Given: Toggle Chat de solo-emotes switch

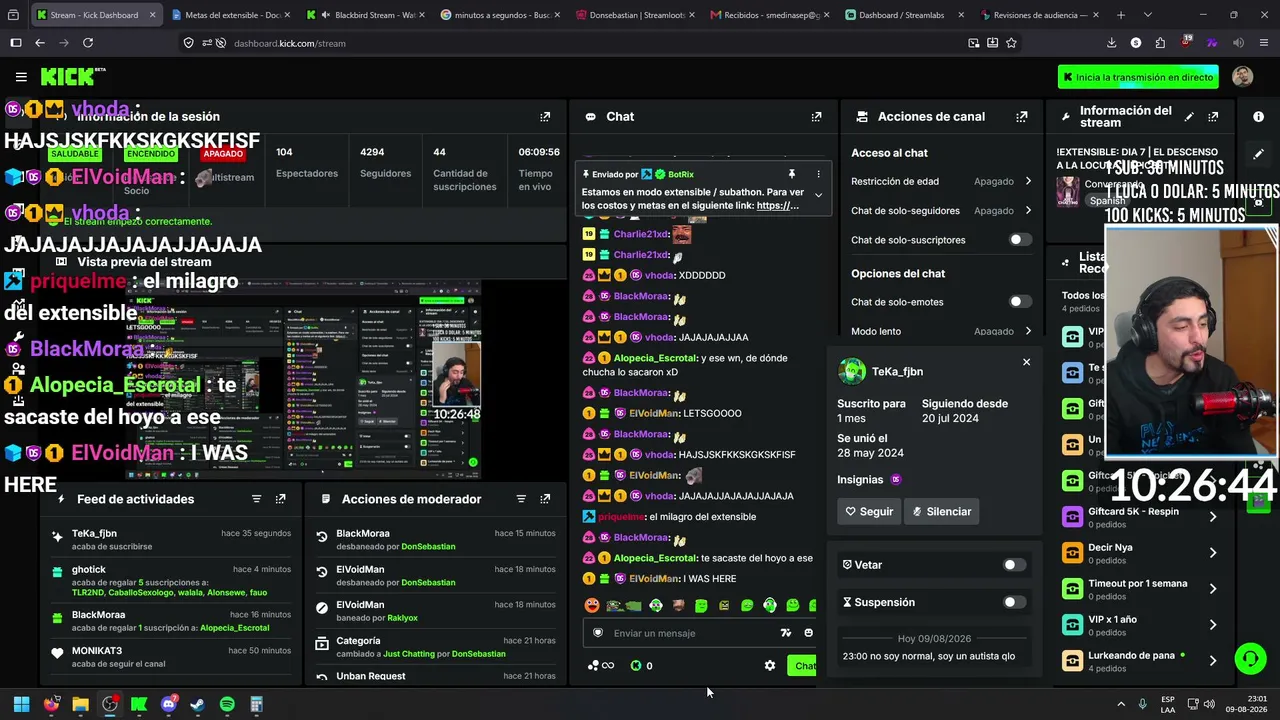Looking at the screenshot, I should 1019,302.
